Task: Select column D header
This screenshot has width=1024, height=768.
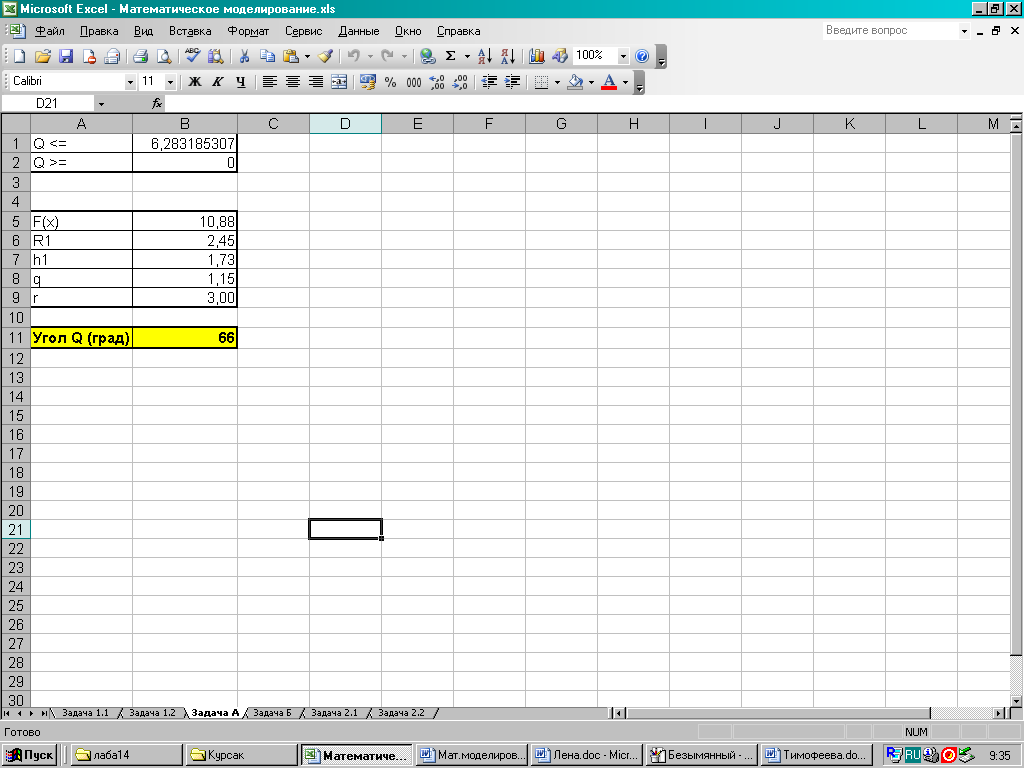Action: [345, 124]
